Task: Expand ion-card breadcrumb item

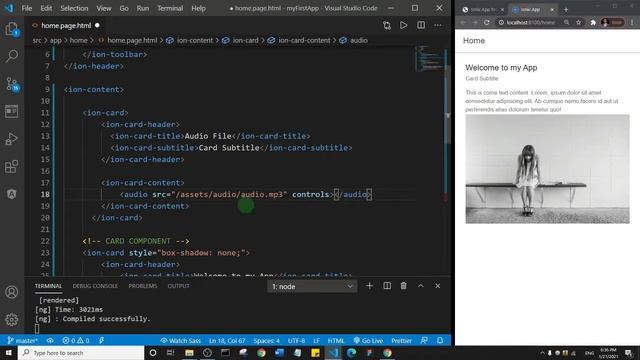Action: 245,40
